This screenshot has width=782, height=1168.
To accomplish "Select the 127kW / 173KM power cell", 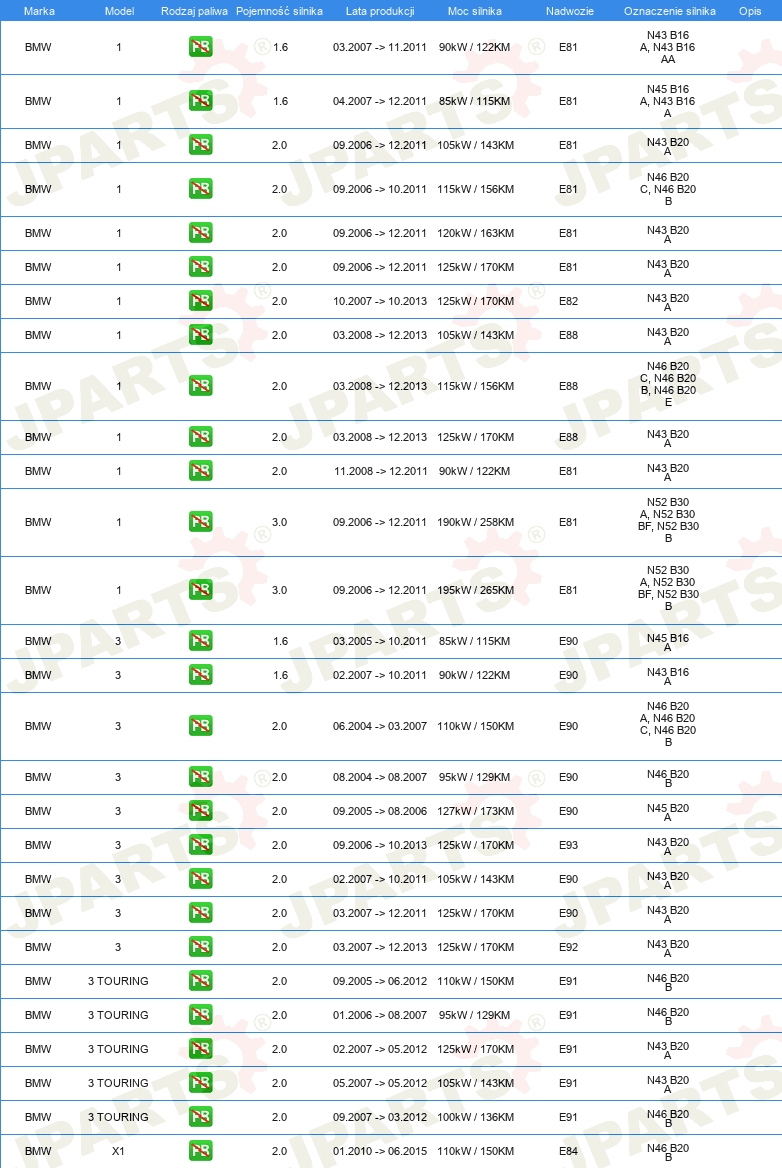I will pyautogui.click(x=475, y=810).
